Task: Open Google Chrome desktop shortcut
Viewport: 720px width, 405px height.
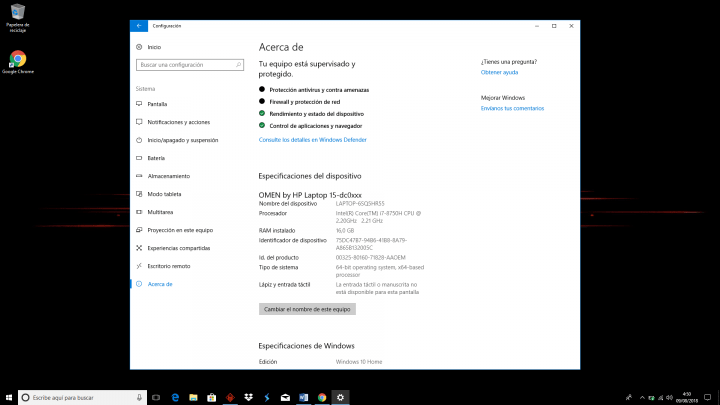Action: (17, 62)
